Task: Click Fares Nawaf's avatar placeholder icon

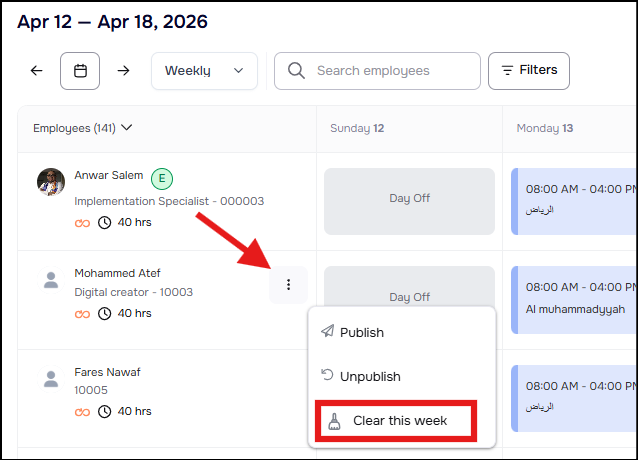Action: [51, 379]
